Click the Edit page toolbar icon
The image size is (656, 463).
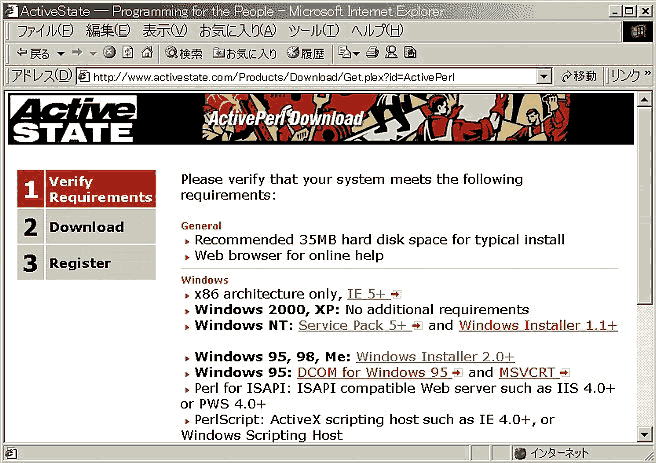coord(410,53)
